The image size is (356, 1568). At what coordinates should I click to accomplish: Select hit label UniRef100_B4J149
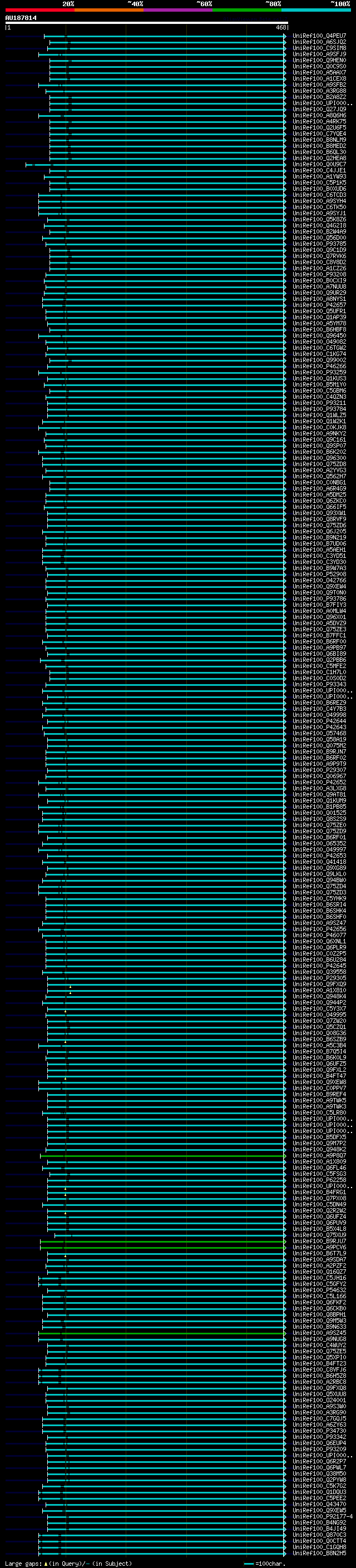pos(319,1529)
